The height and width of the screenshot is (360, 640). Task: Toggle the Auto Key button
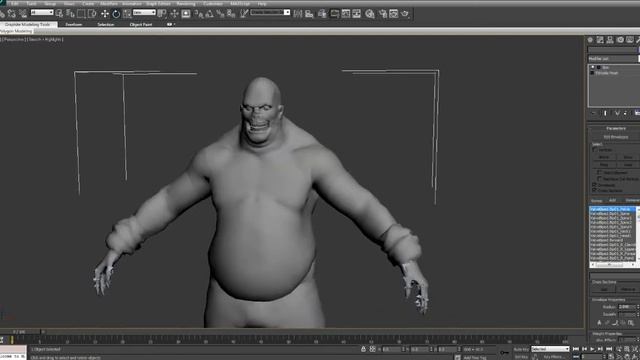click(x=521, y=349)
